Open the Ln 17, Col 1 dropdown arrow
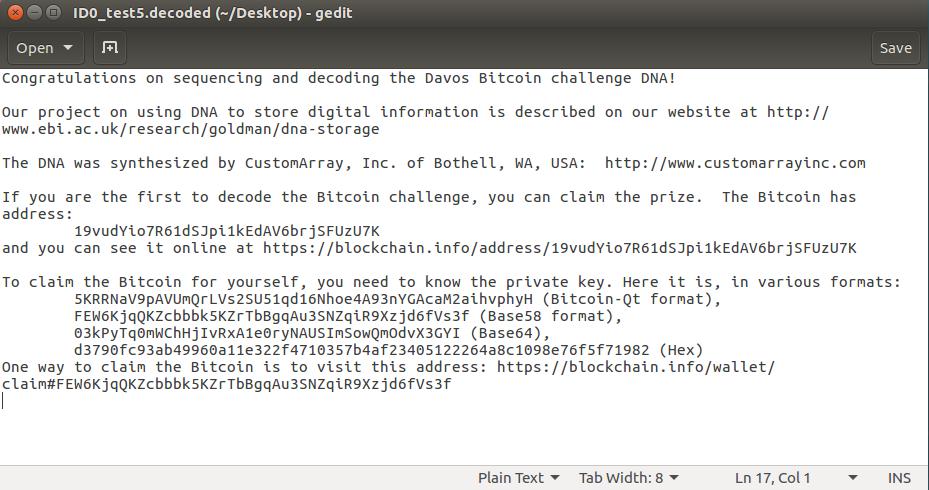 (853, 478)
